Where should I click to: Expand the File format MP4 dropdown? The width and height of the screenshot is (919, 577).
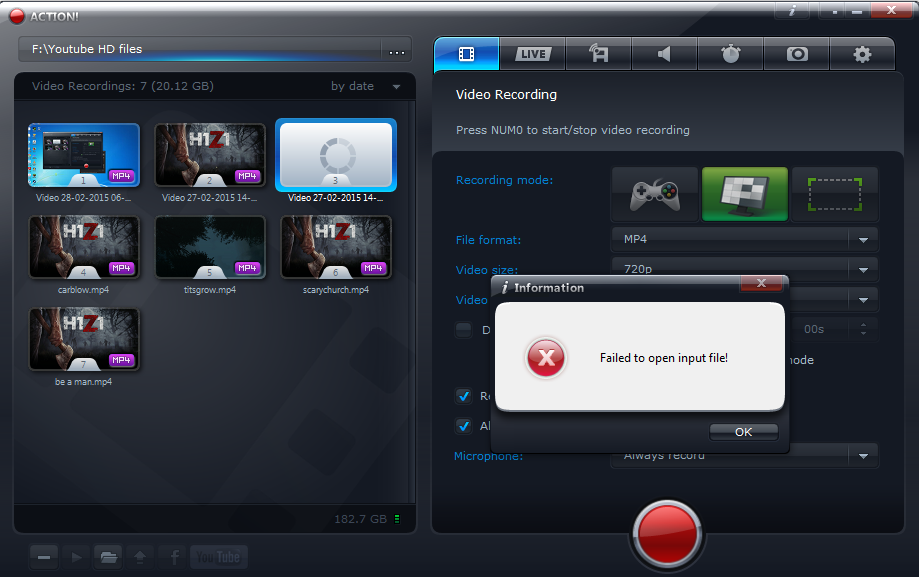(x=862, y=240)
